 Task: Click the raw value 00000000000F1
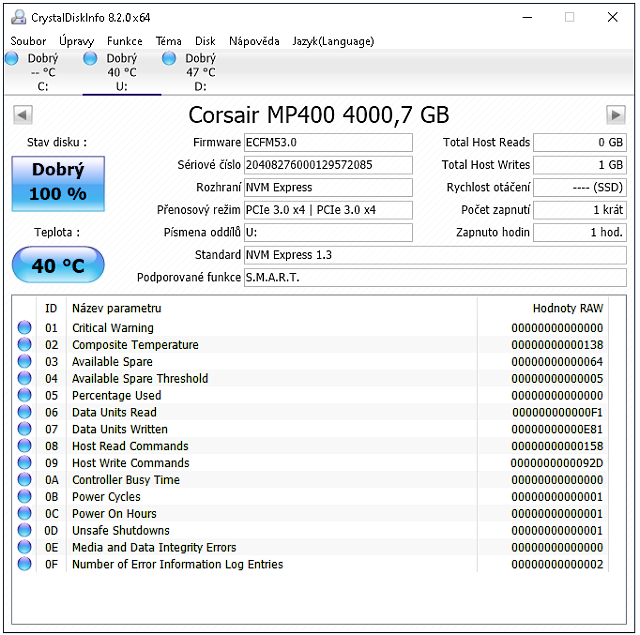(557, 412)
